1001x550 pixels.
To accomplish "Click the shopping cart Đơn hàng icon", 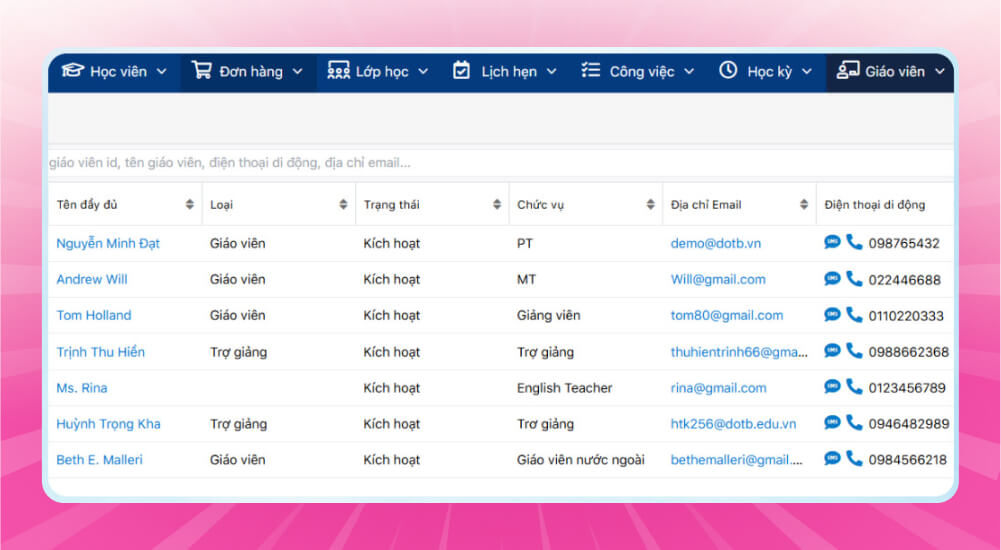I will tap(202, 70).
